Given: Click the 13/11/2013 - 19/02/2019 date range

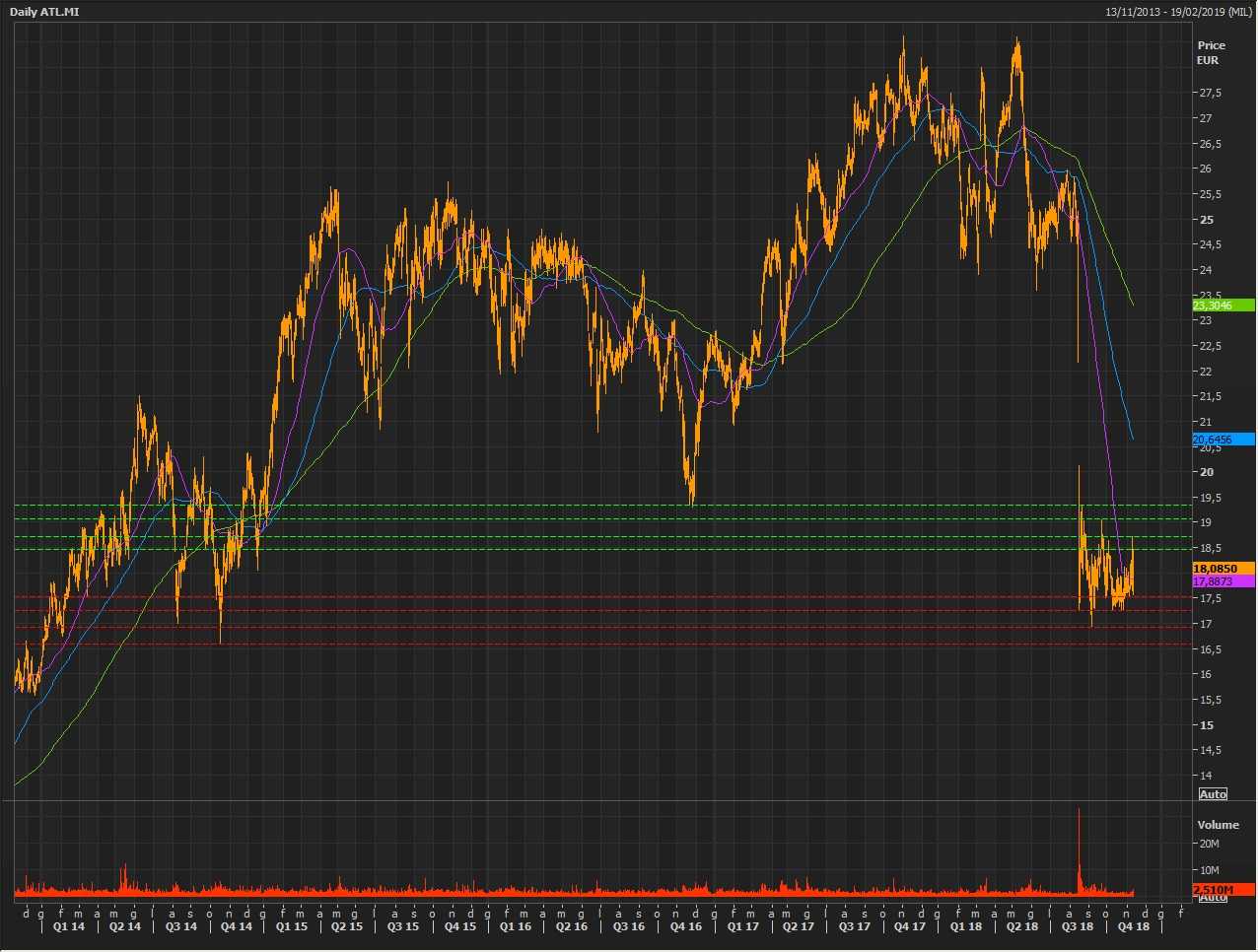Looking at the screenshot, I should 1178,12.
